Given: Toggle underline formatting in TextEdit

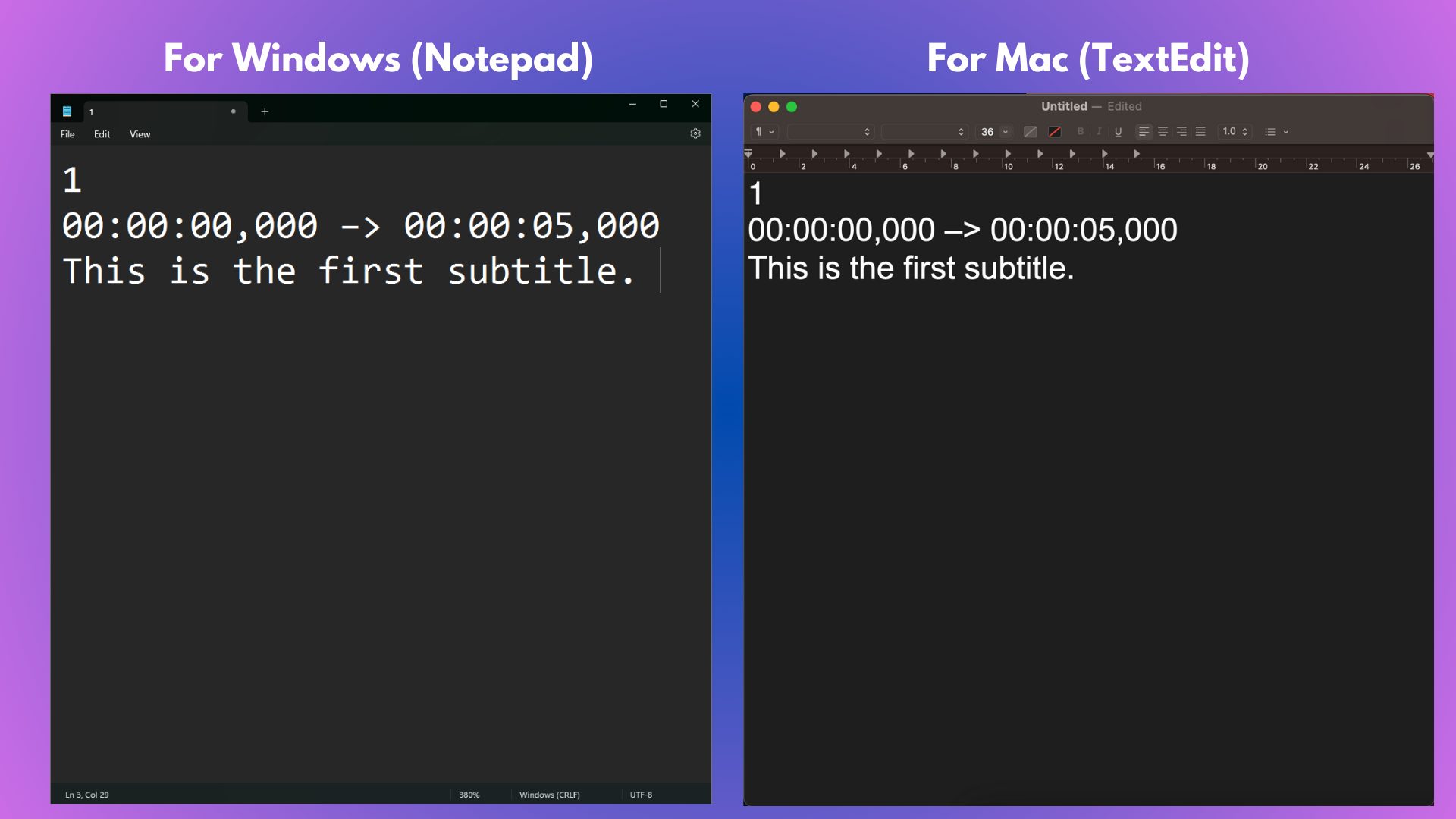Looking at the screenshot, I should coord(1118,132).
